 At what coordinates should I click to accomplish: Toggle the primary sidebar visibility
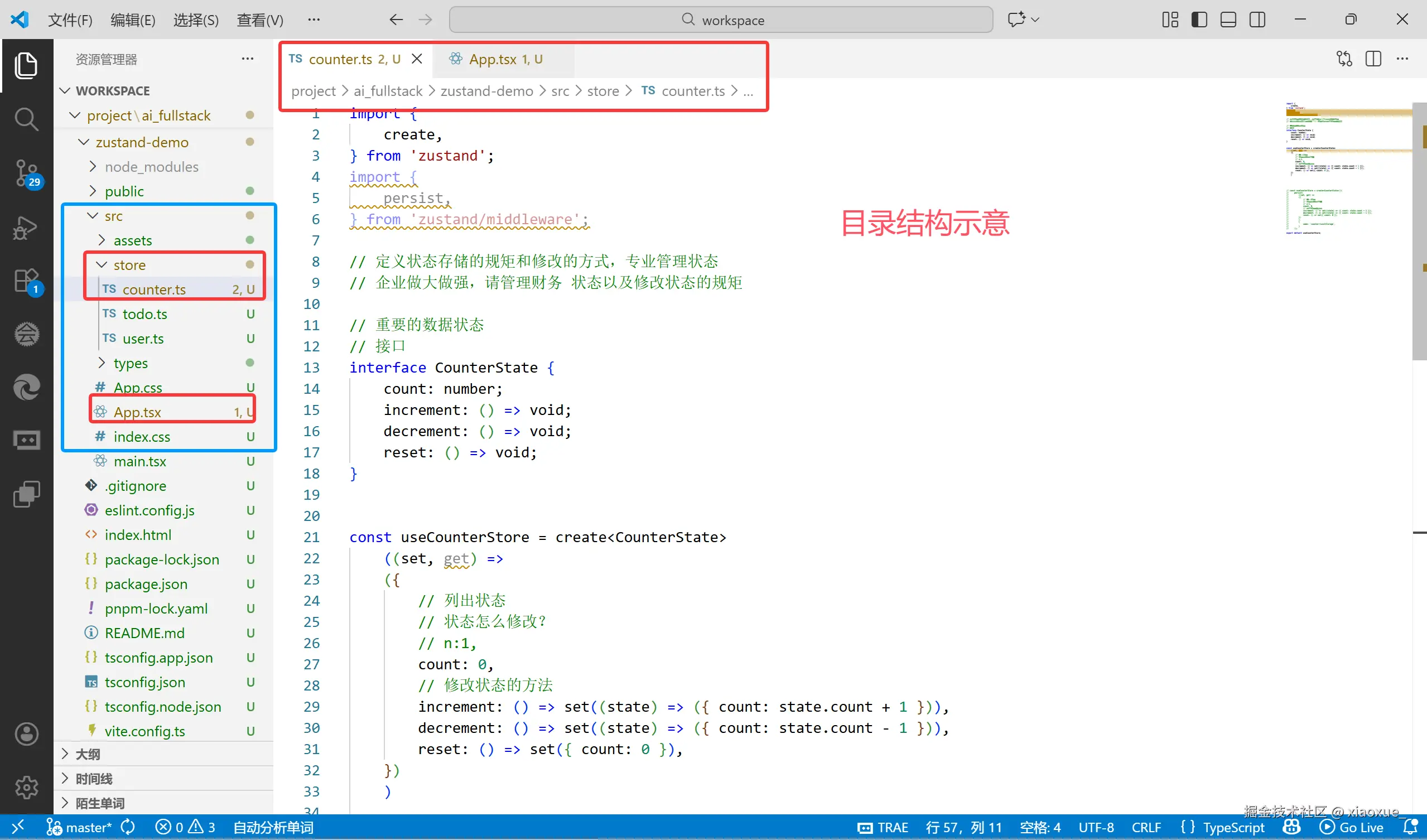tap(1199, 20)
